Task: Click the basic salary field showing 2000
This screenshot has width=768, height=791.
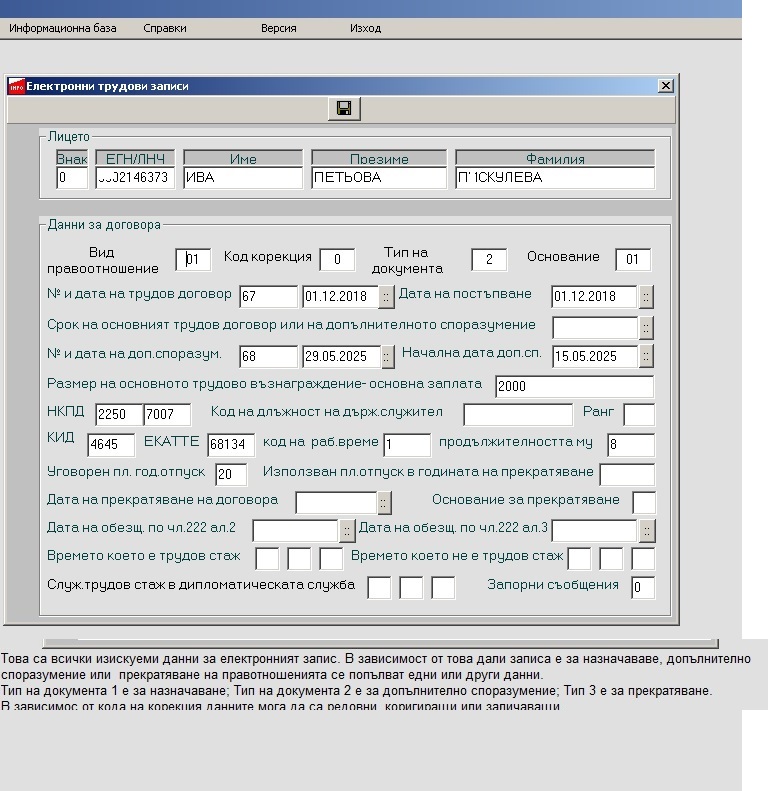Action: 575,386
